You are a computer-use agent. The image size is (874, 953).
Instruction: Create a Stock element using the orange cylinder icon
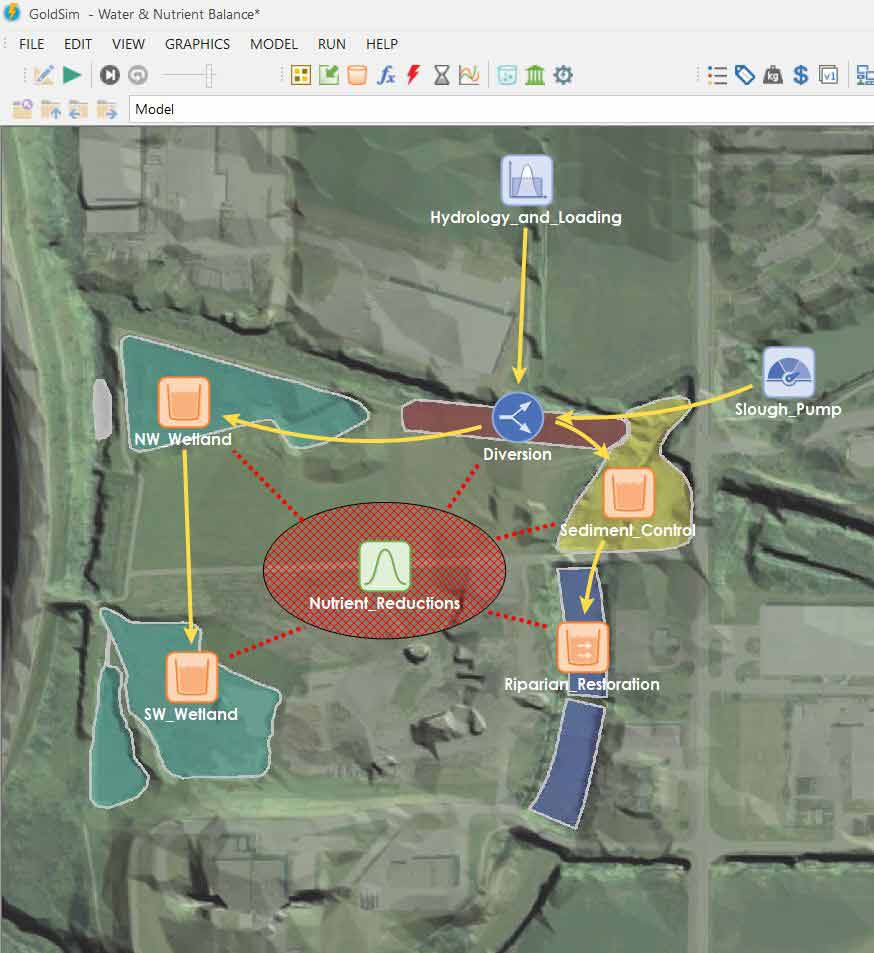tap(356, 74)
